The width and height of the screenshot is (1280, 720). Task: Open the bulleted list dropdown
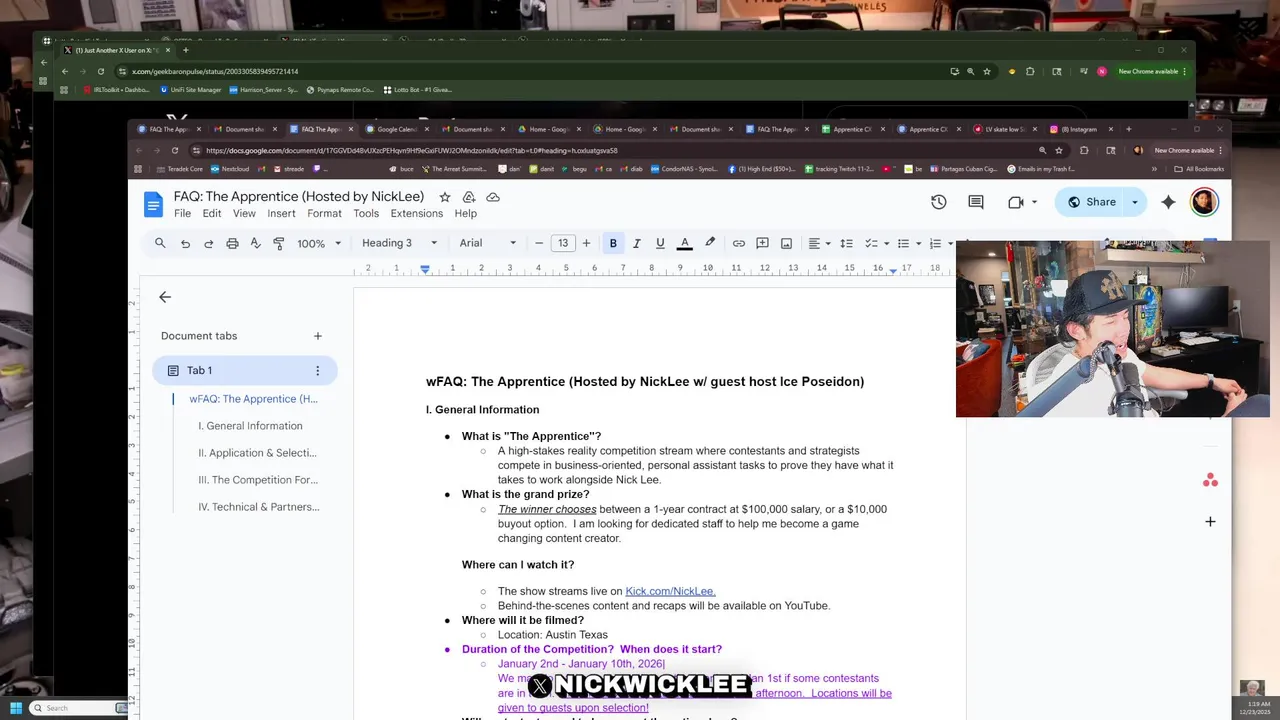907,243
